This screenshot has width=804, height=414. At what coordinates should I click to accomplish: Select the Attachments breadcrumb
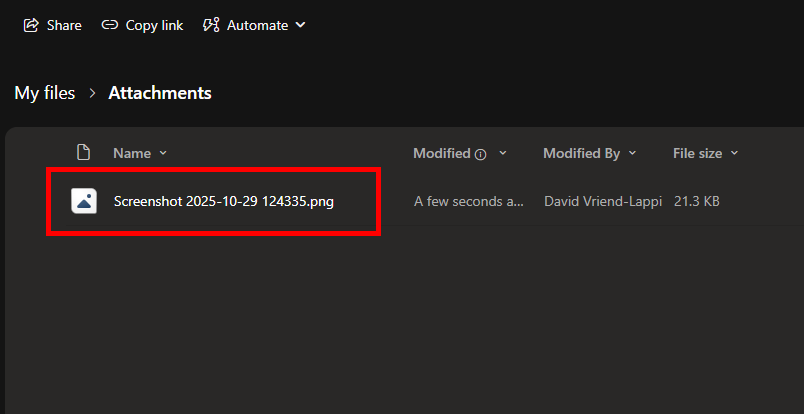pos(160,93)
